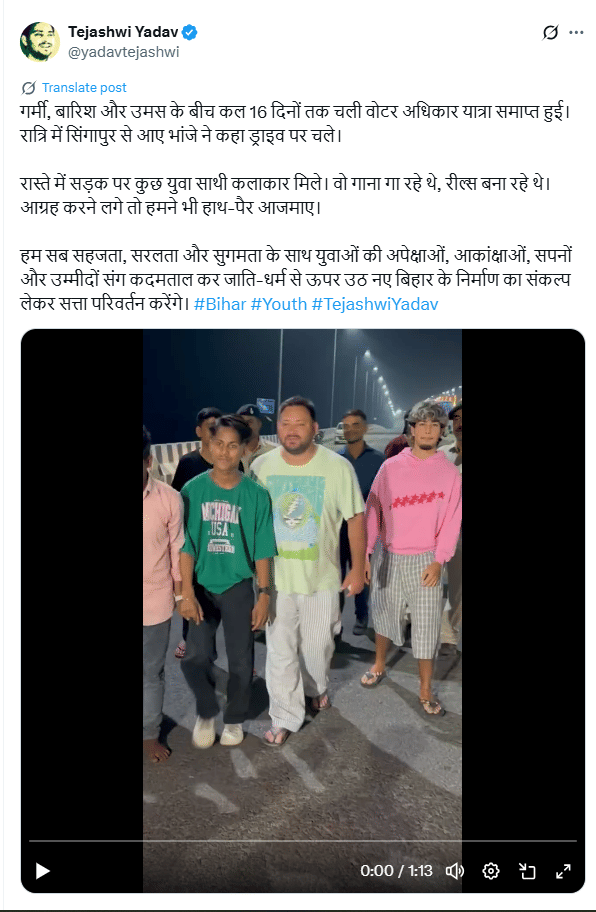
Task: Click the Hindi post text body
Action: [297, 208]
